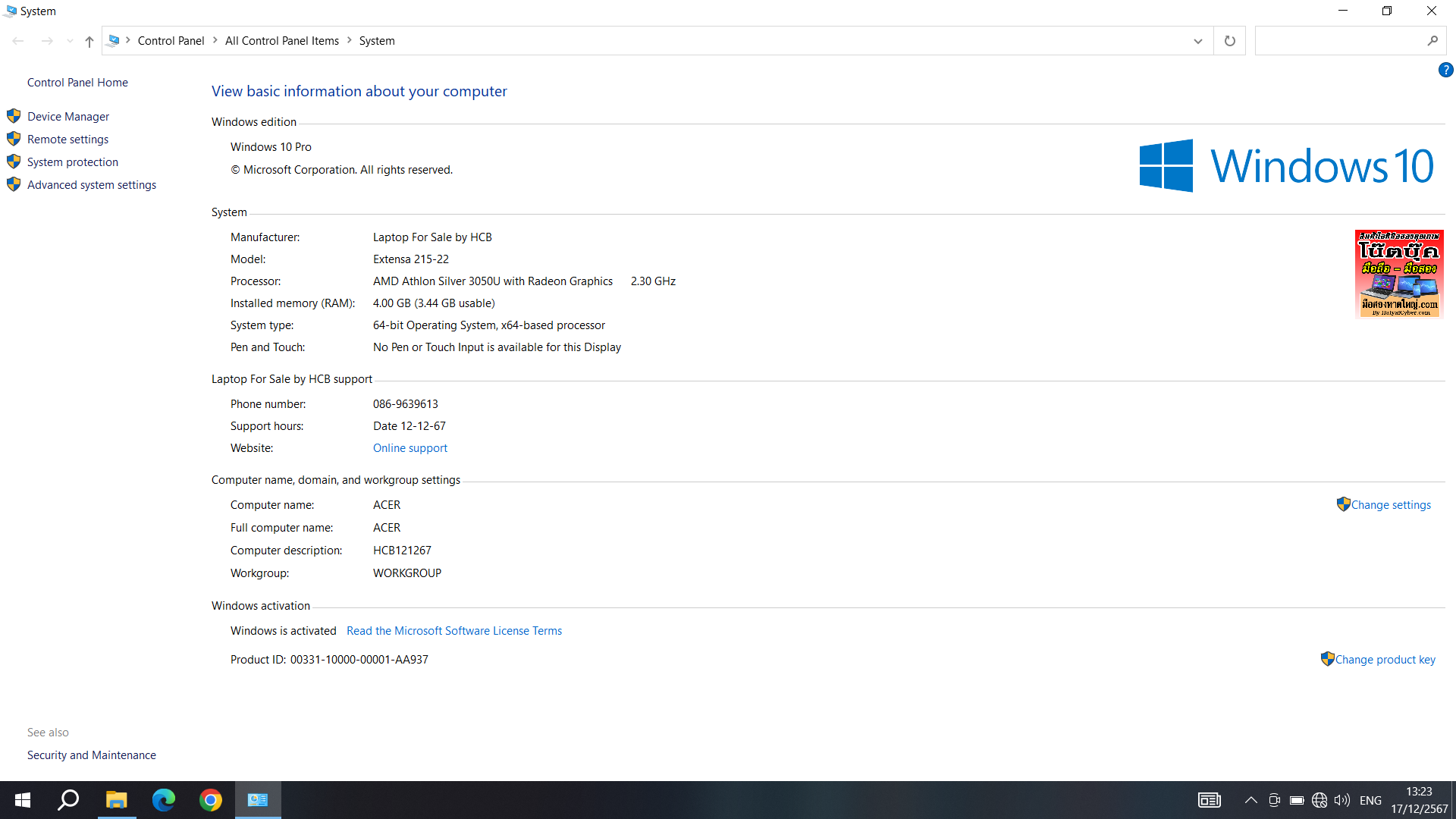Click shield icon beside Advanced system settings

coord(14,184)
